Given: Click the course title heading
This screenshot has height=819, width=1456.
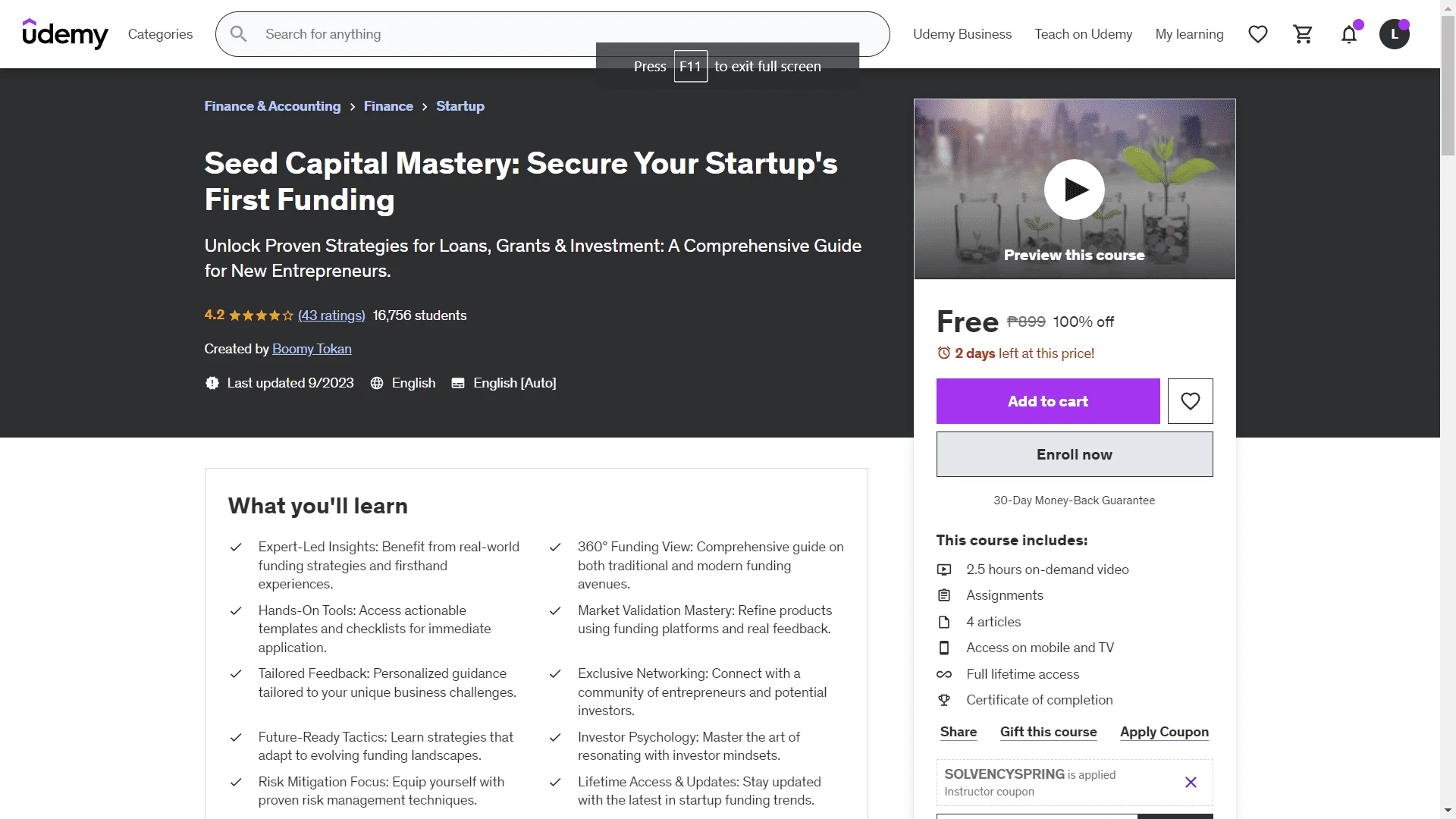Looking at the screenshot, I should click(521, 181).
